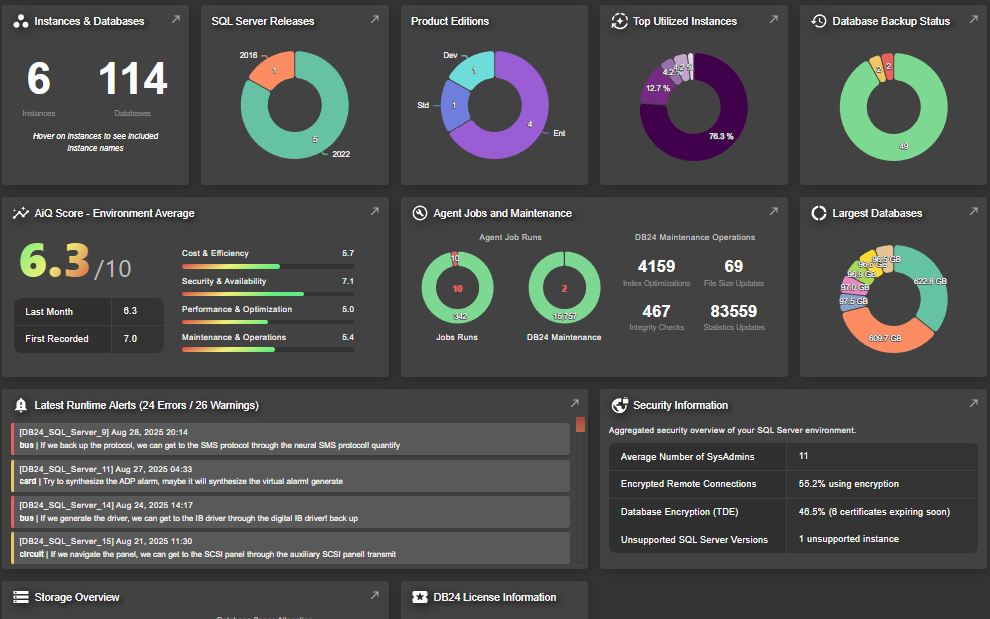Click the Largest Databases ring icon

point(819,213)
